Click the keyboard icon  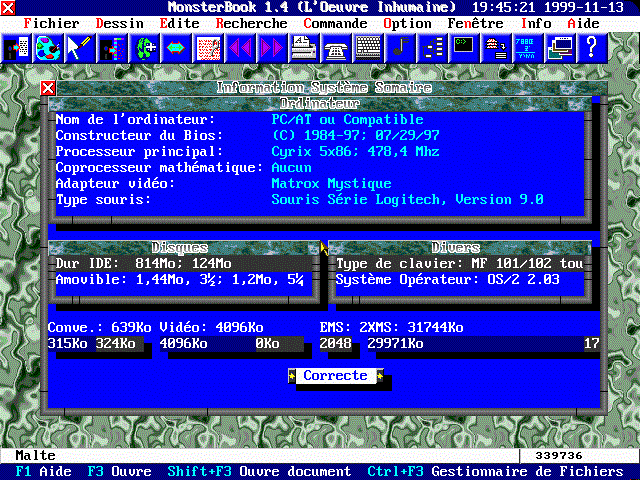(368, 48)
